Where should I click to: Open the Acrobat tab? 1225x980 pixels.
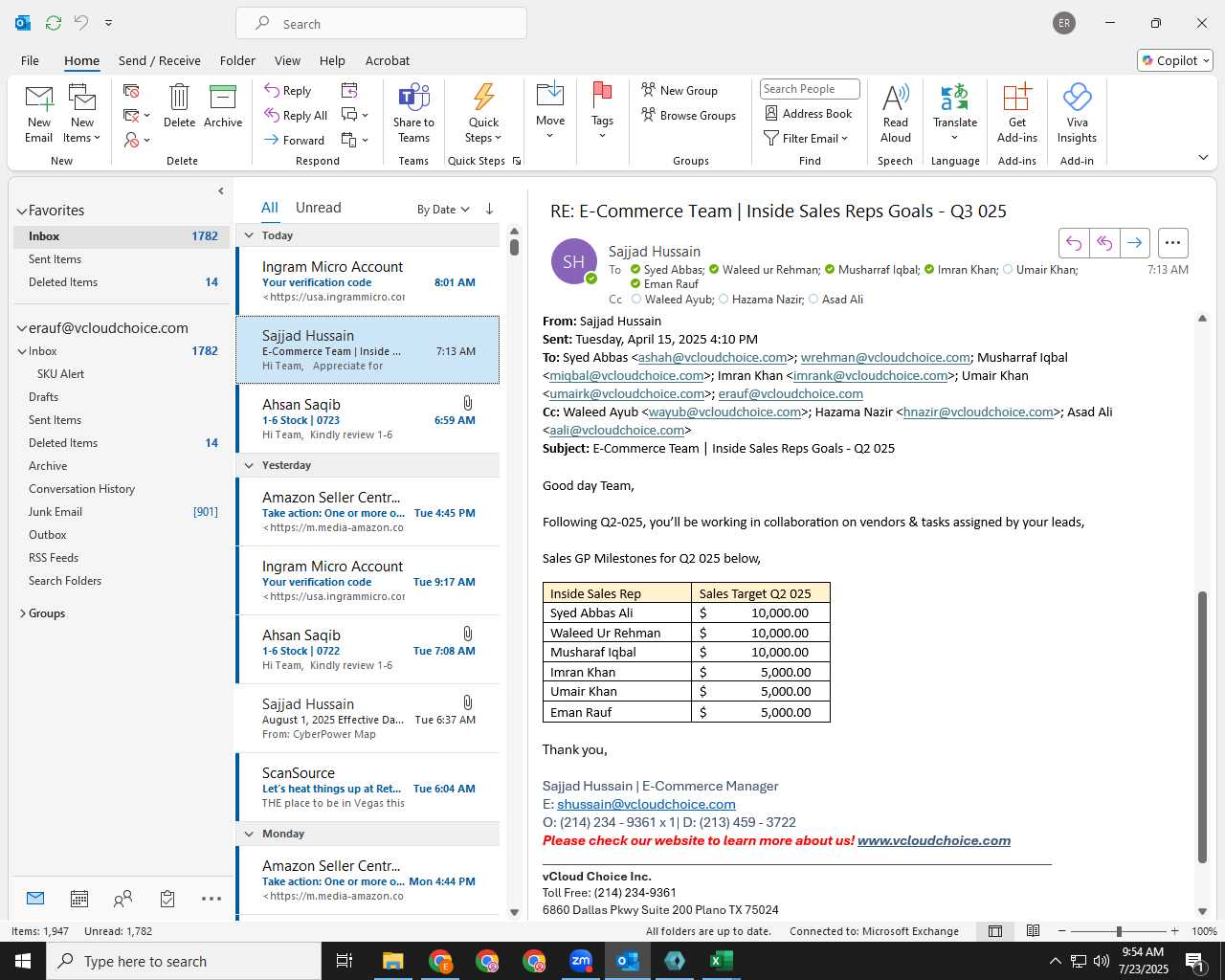[388, 60]
